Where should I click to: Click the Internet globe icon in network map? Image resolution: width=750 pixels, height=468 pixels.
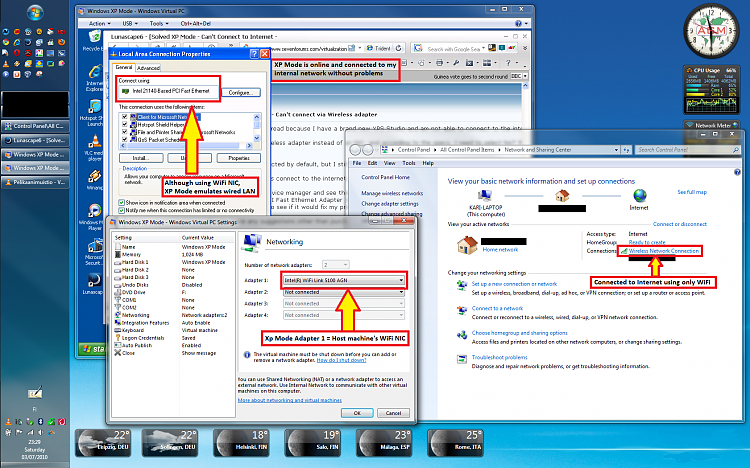640,196
